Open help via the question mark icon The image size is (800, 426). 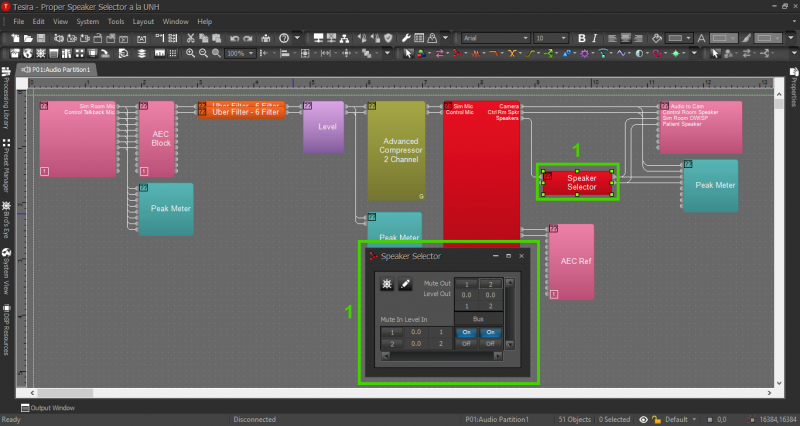(284, 38)
